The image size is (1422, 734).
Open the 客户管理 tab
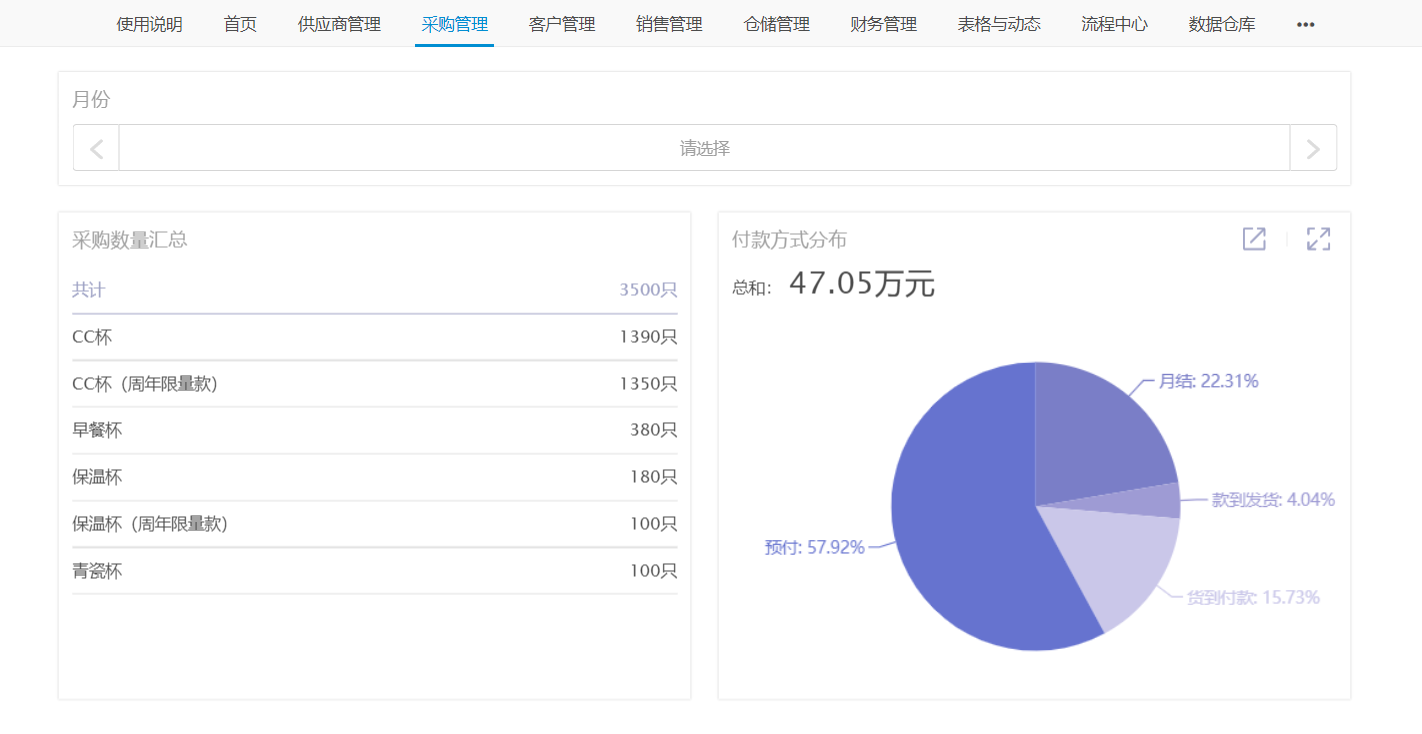(x=562, y=25)
